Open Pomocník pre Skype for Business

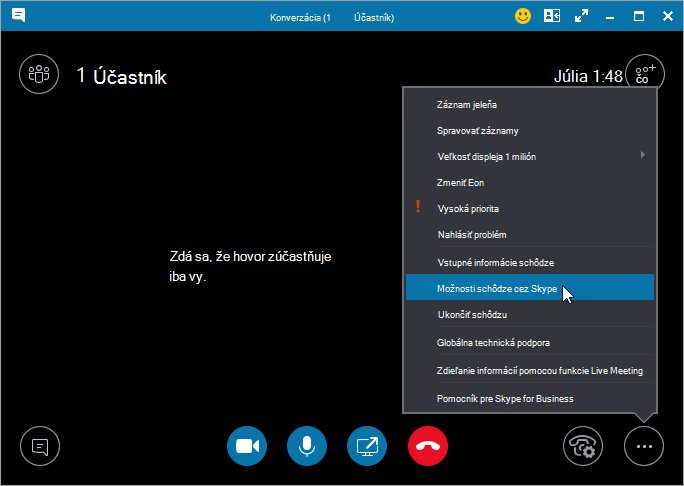[530, 399]
